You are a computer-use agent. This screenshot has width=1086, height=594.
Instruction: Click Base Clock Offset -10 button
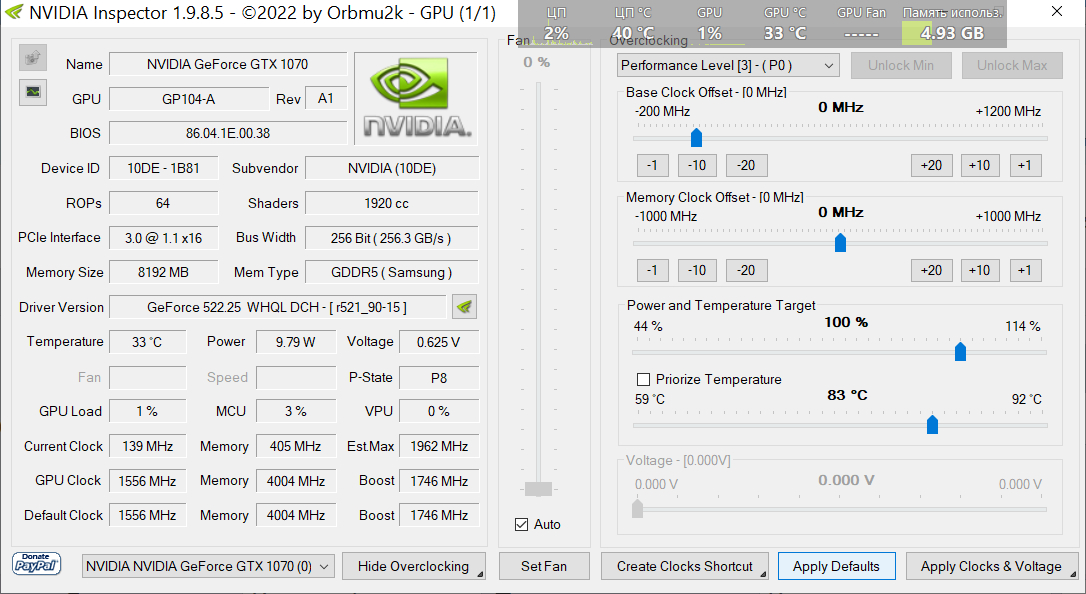697,165
